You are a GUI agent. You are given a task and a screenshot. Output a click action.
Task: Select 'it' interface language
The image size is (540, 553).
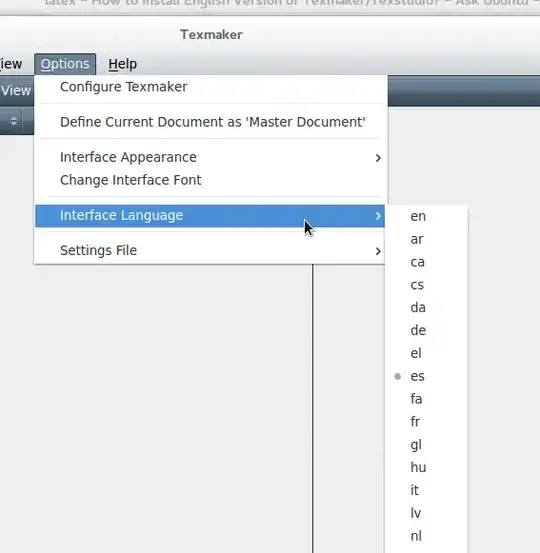(426, 490)
